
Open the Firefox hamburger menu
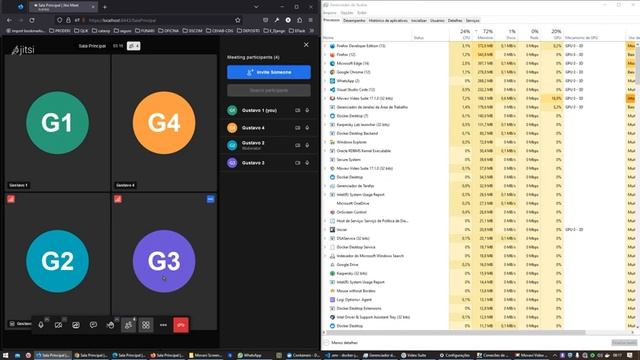coord(311,20)
